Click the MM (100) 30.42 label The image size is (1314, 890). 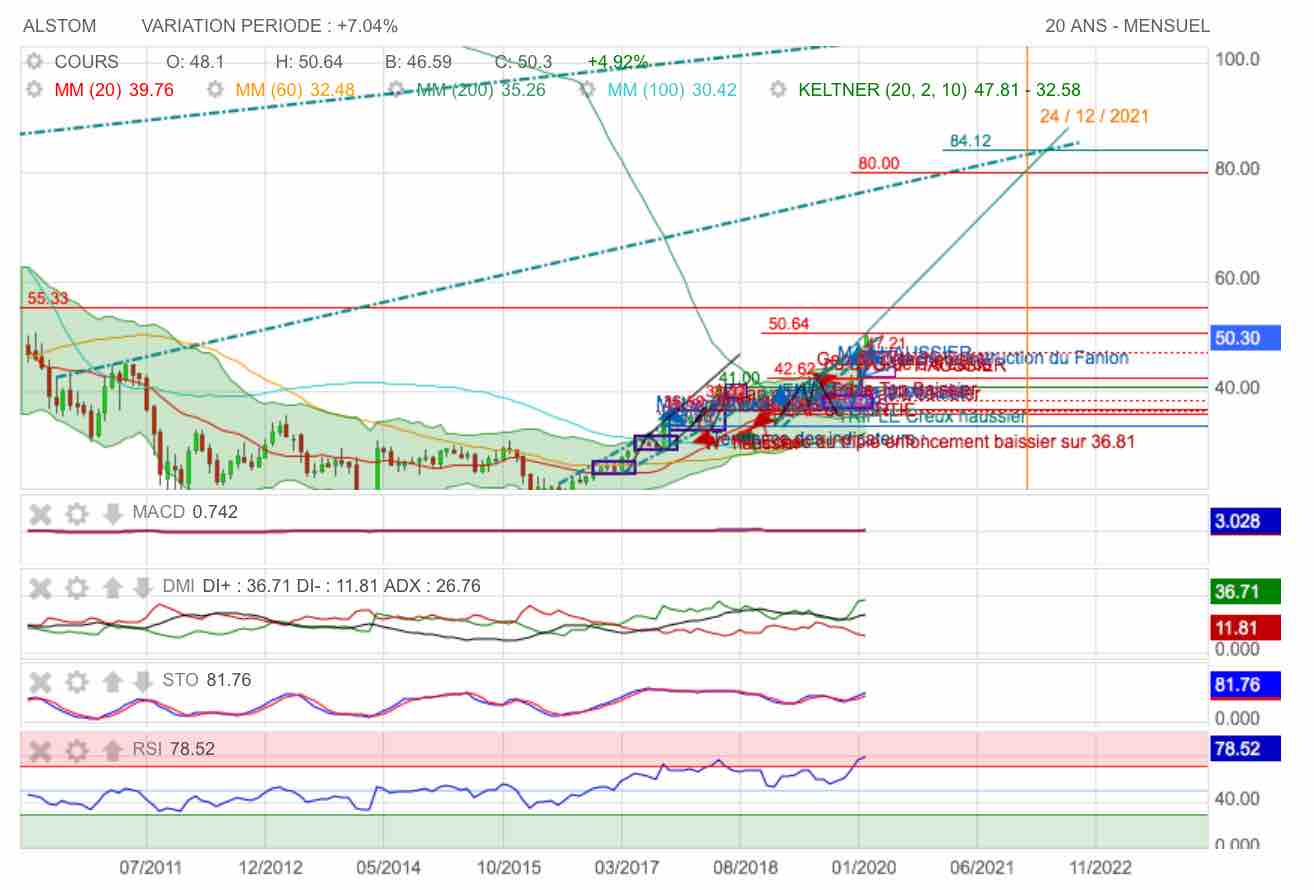point(672,90)
